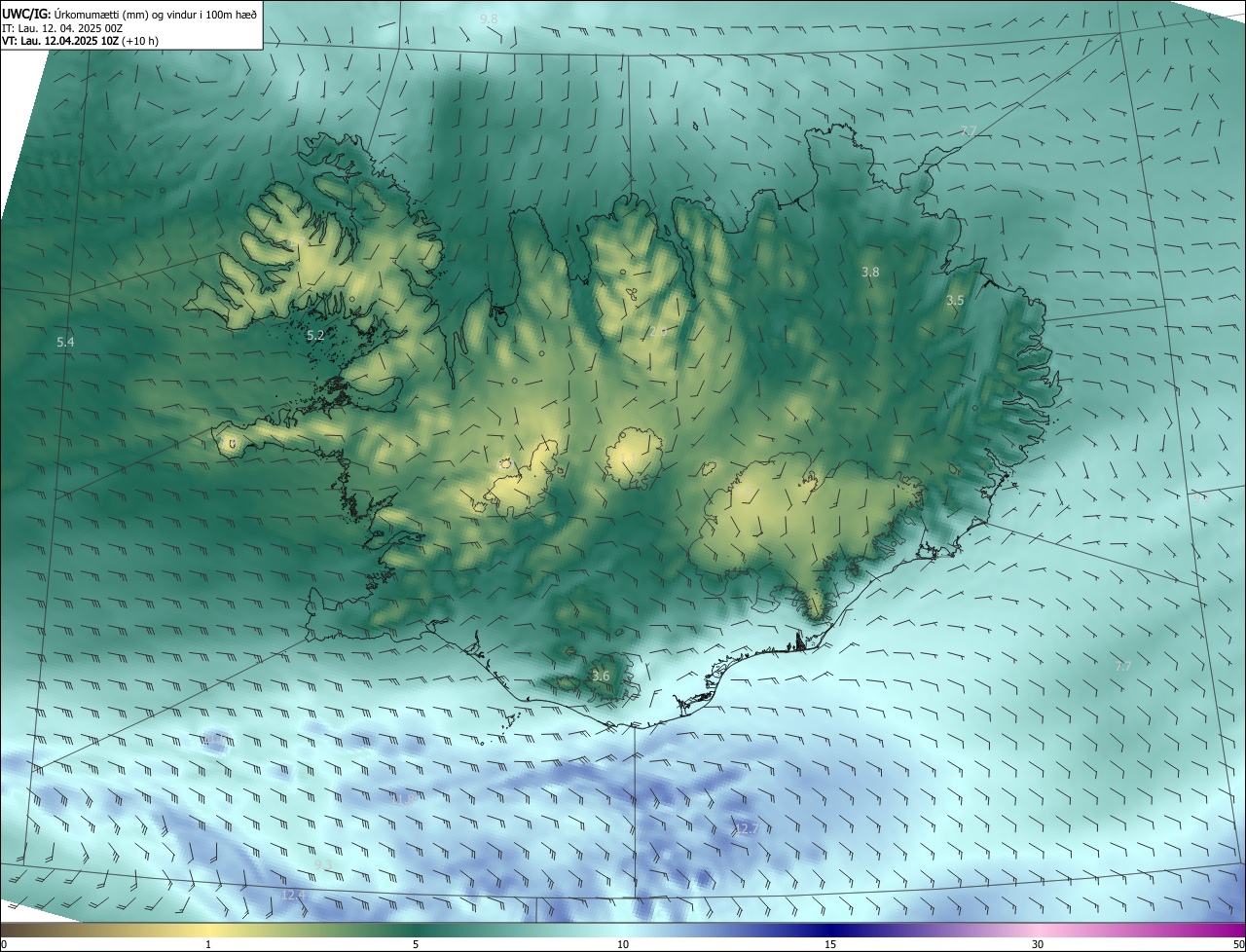The image size is (1246, 952).
Task: Click the 'VT: Lau. 12.04.2025 10Z' valid time
Action: (x=59, y=42)
